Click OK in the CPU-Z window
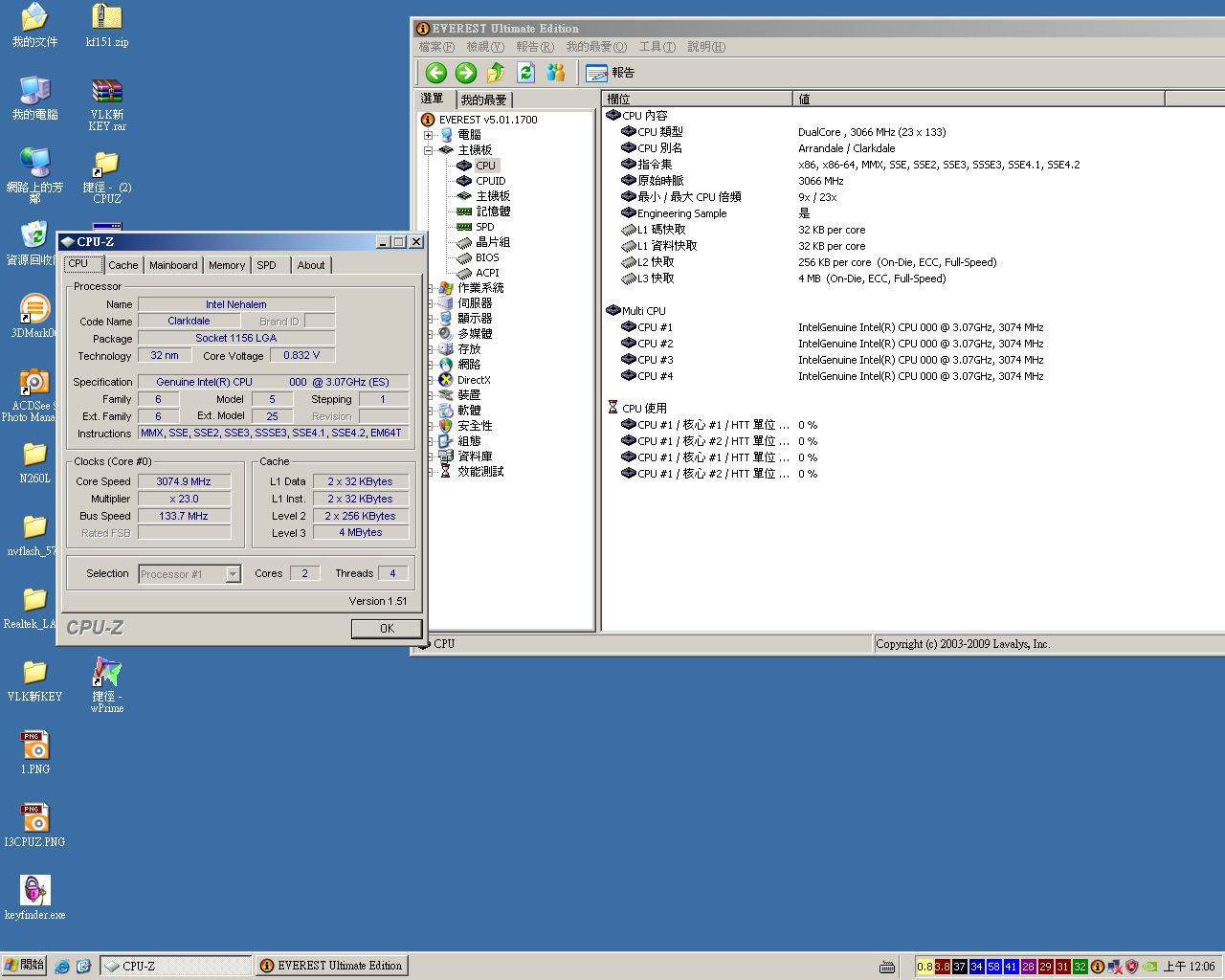 [387, 629]
